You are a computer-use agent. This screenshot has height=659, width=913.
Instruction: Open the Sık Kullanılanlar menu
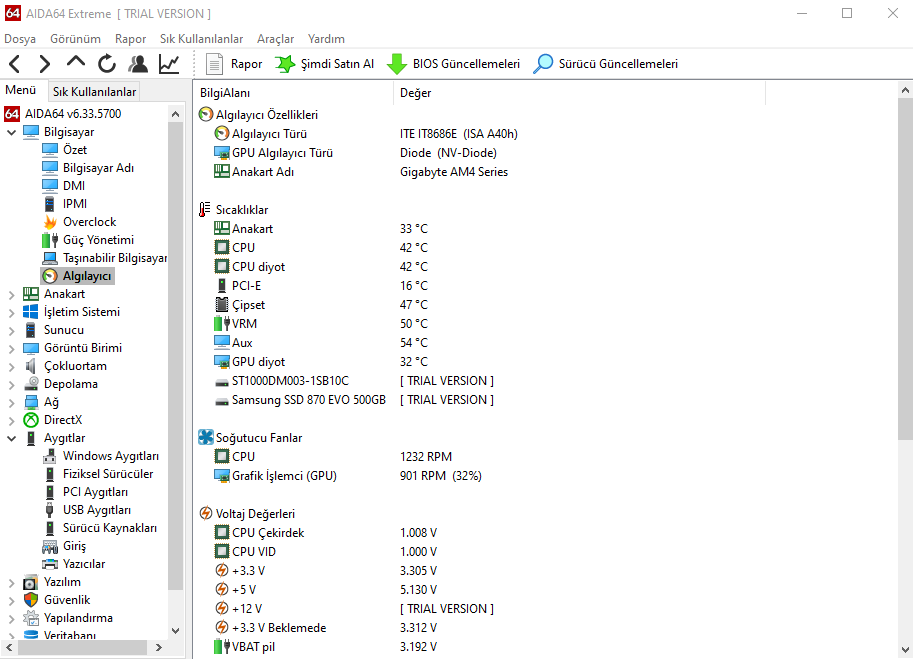coord(201,39)
